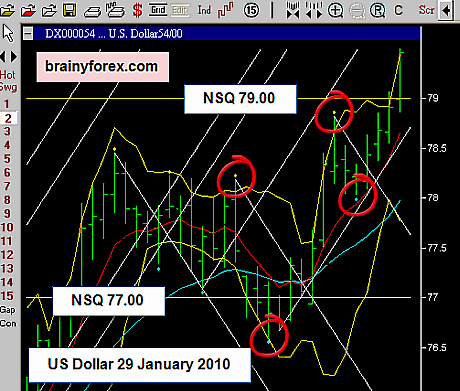Toggle the Grid display button
Screen dimensions: 460x391
click(x=158, y=10)
